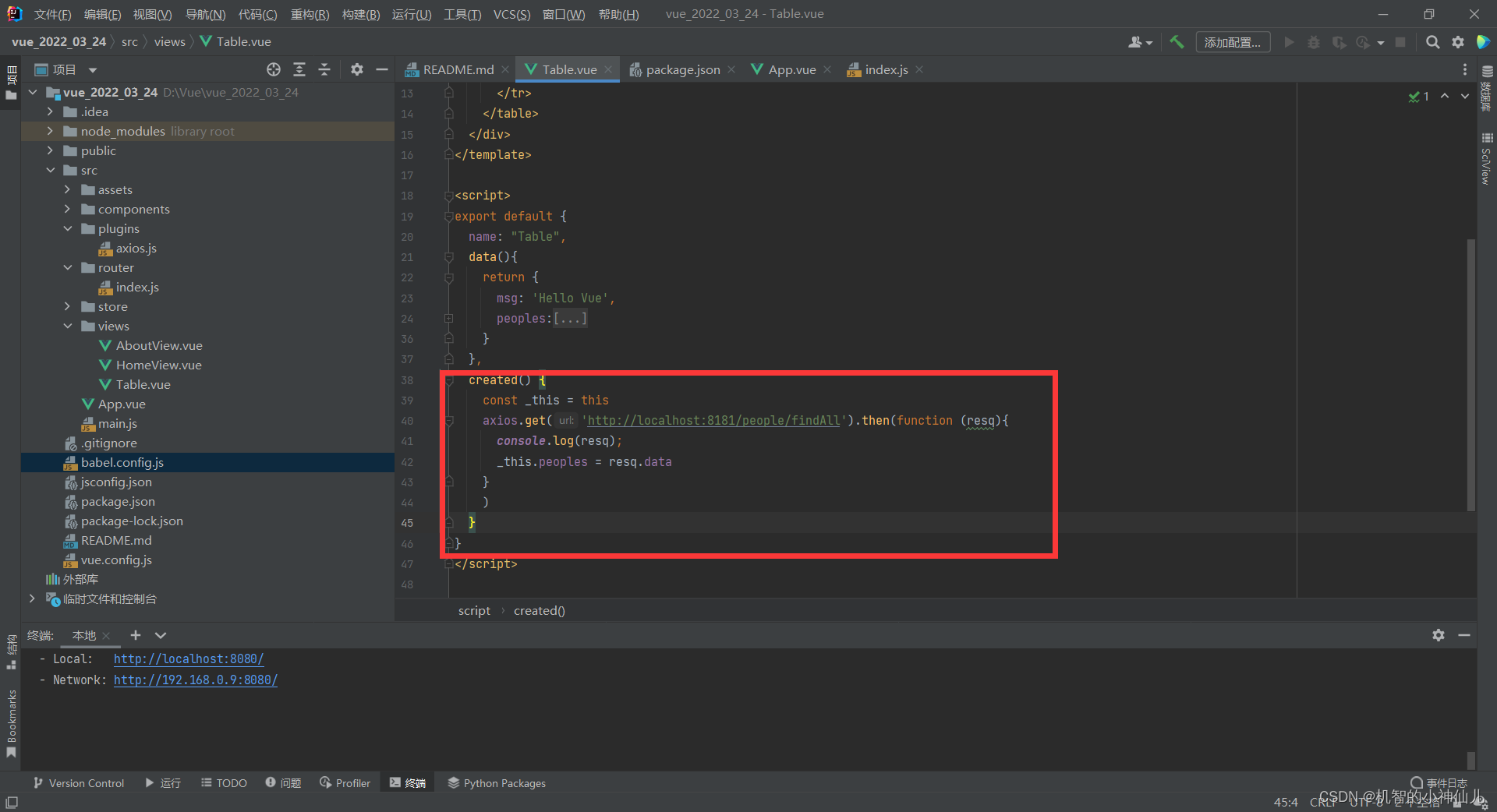Click views breadcrumb in navigation bar
Image resolution: width=1497 pixels, height=812 pixels.
point(169,41)
